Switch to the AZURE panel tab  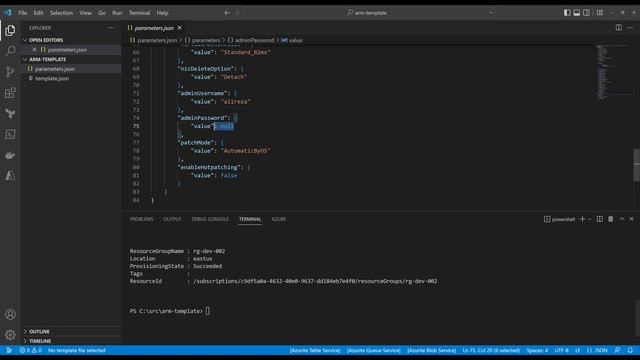tap(279, 219)
